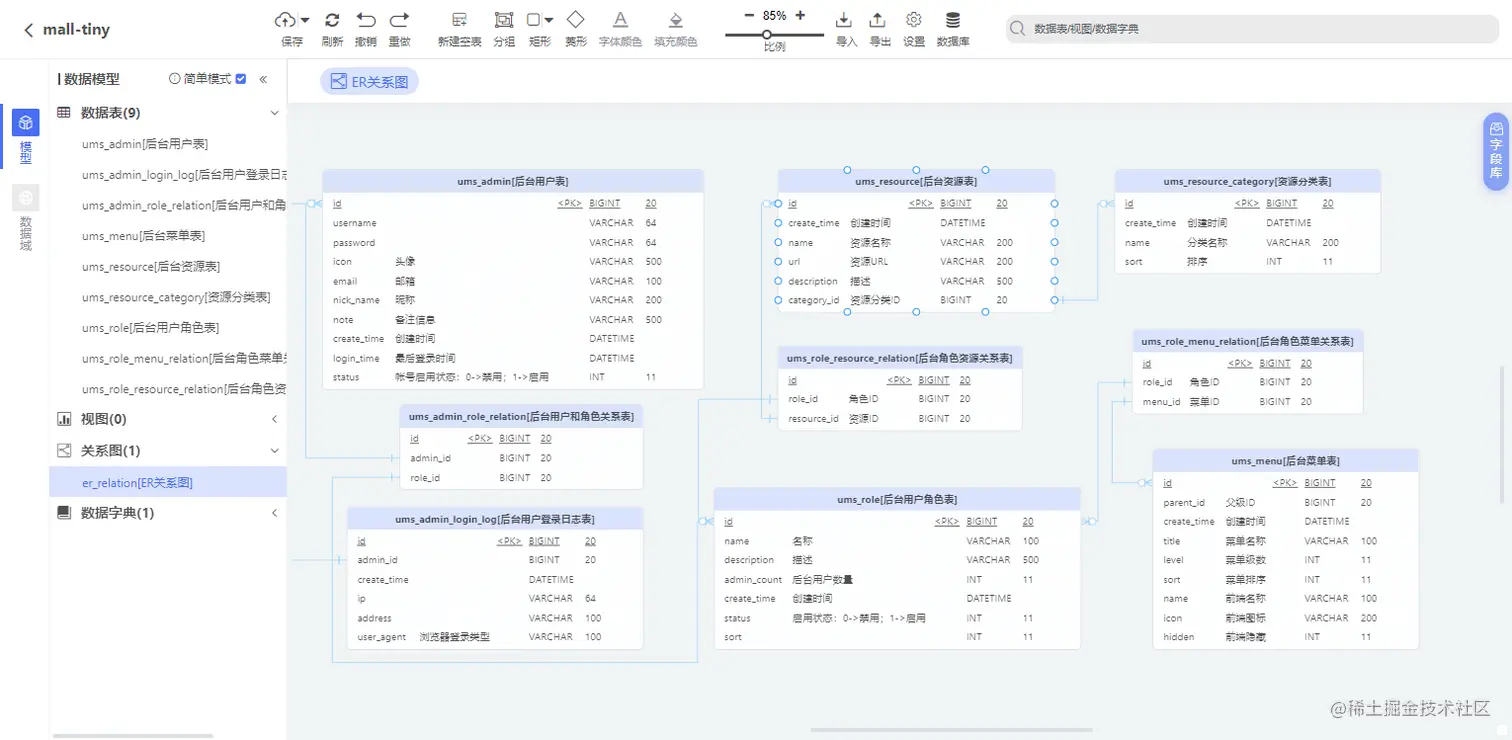The width and height of the screenshot is (1512, 740).
Task: Click the user_agent row in login log table
Action: 495,637
